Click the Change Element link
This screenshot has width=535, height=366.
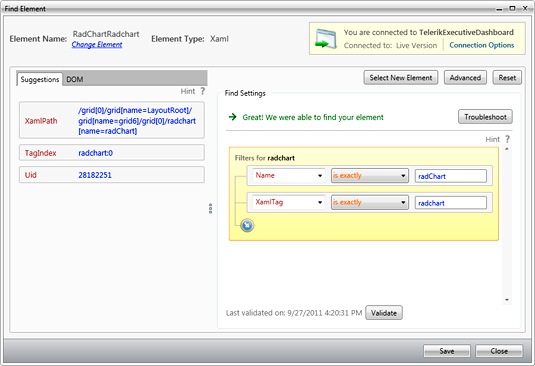[97, 45]
